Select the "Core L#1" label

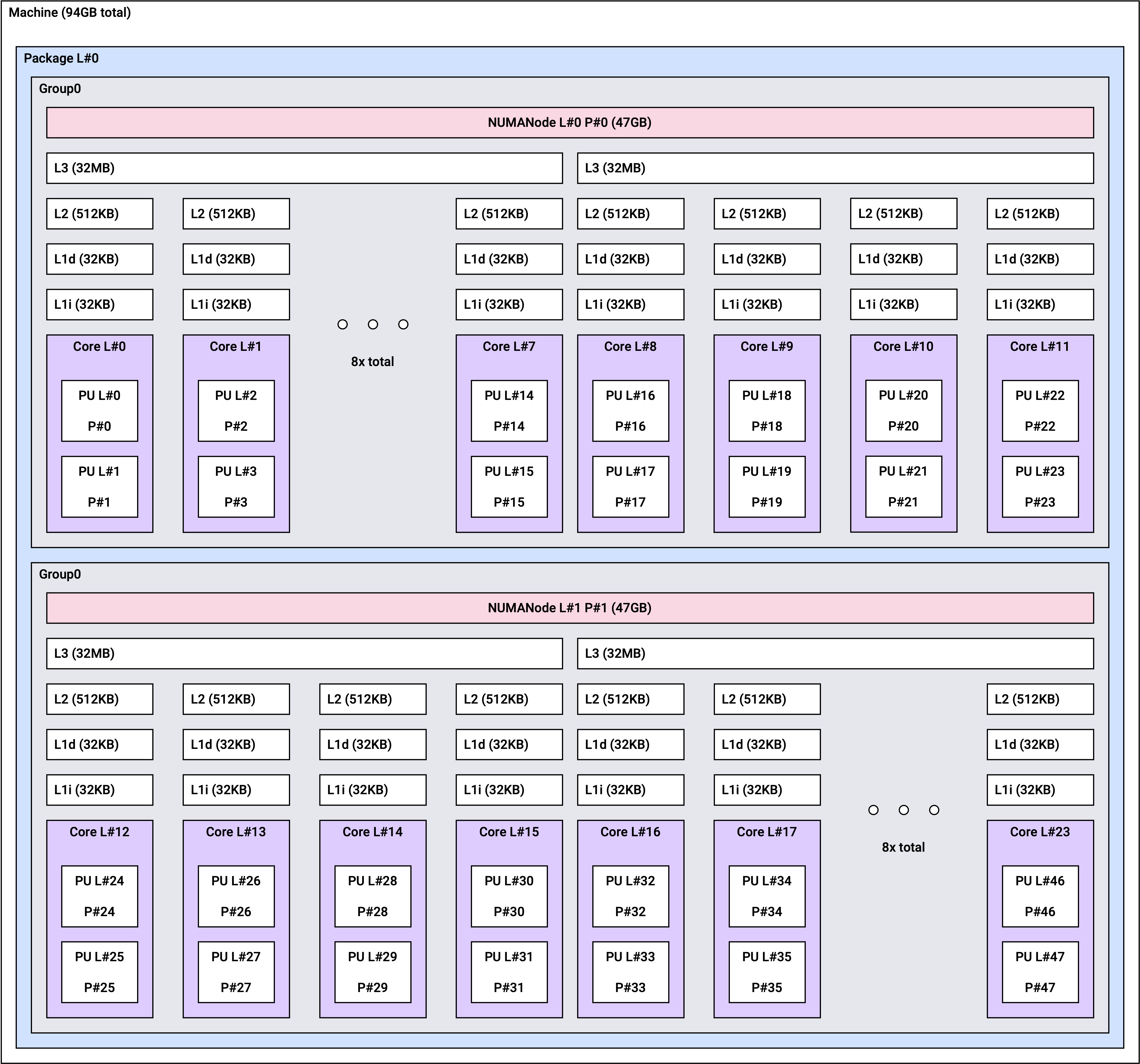point(236,346)
